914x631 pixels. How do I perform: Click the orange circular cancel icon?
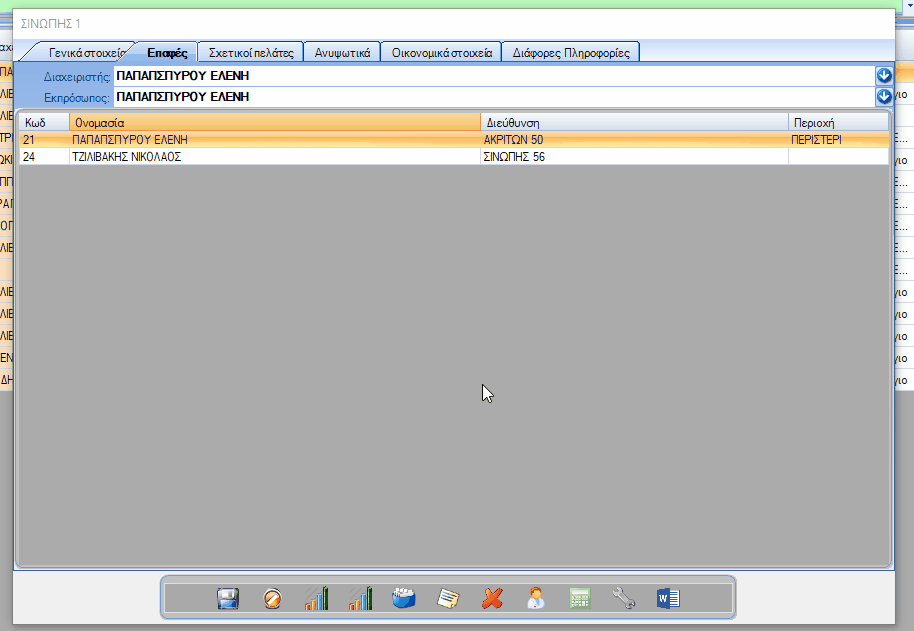[x=272, y=598]
